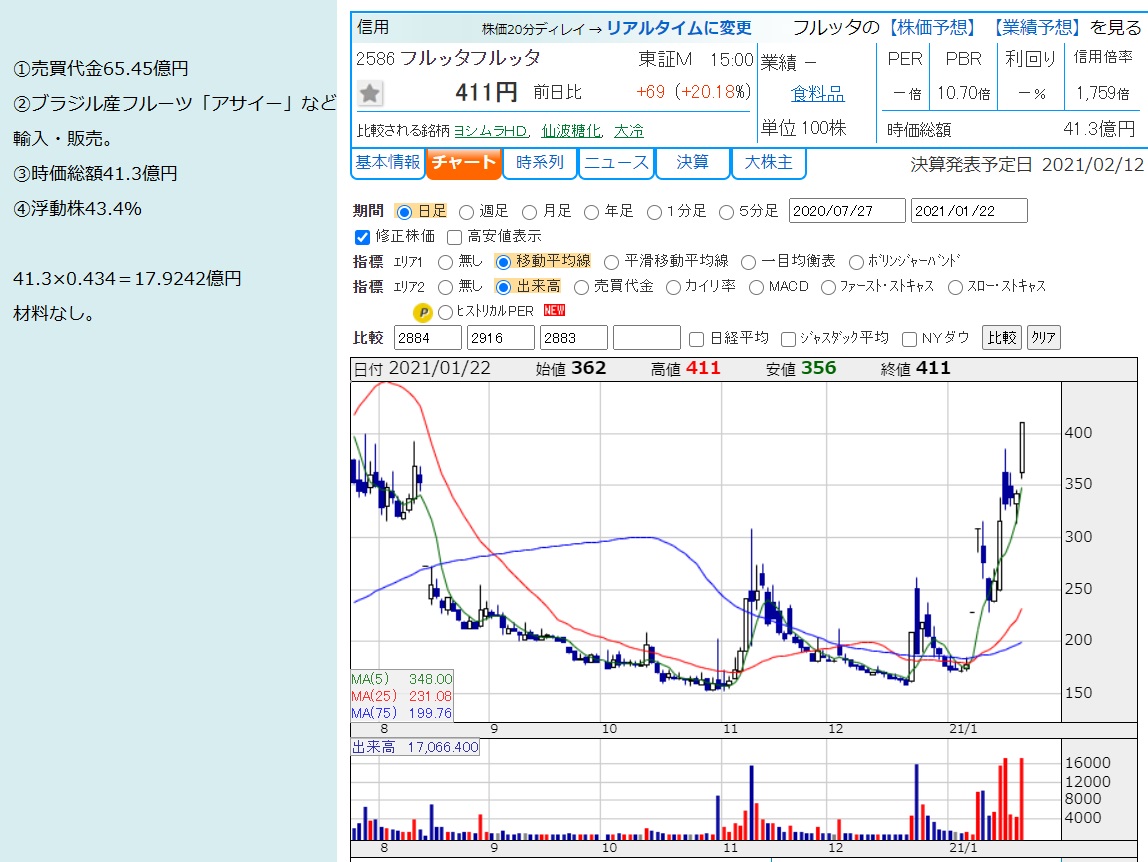
Task: Enable the 高安値表示 checkbox
Action: point(454,237)
